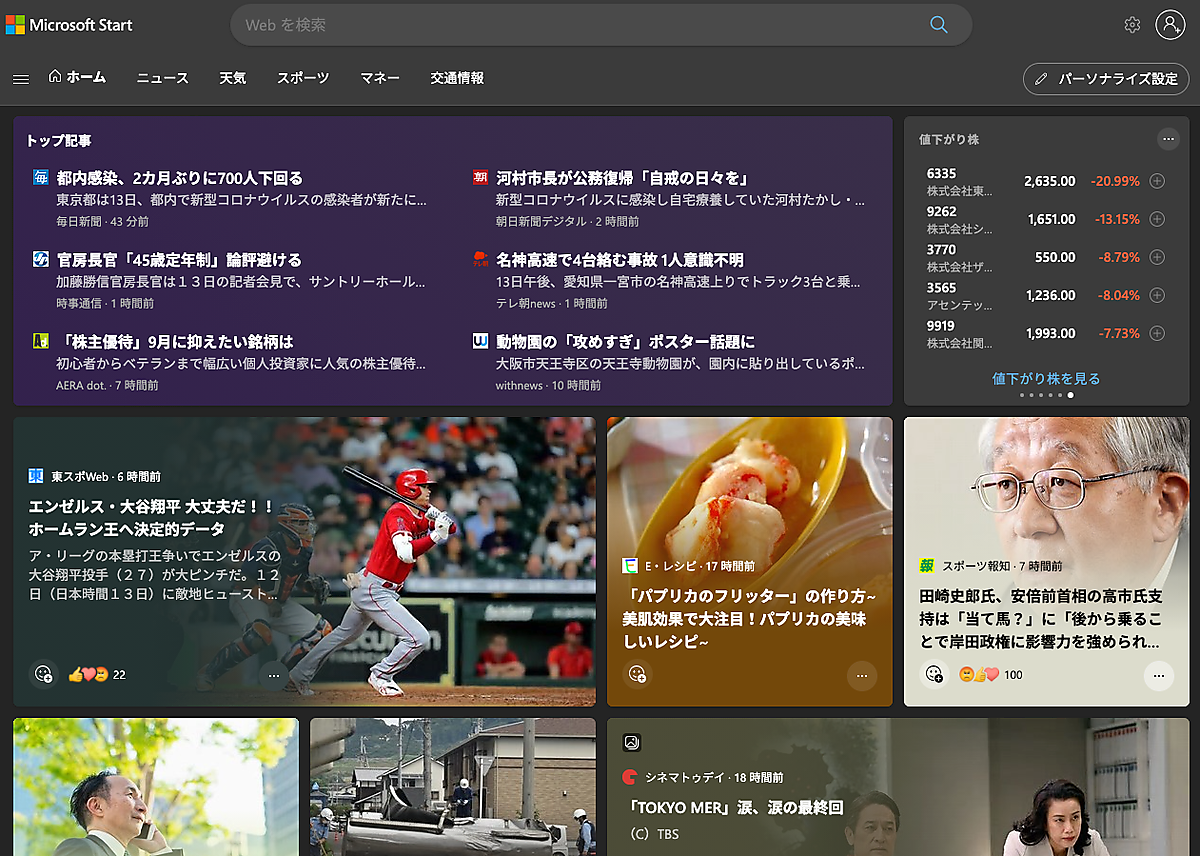The width and height of the screenshot is (1200, 856).
Task: Expand options menu on スポーツ報知 article card
Action: pyautogui.click(x=1158, y=676)
